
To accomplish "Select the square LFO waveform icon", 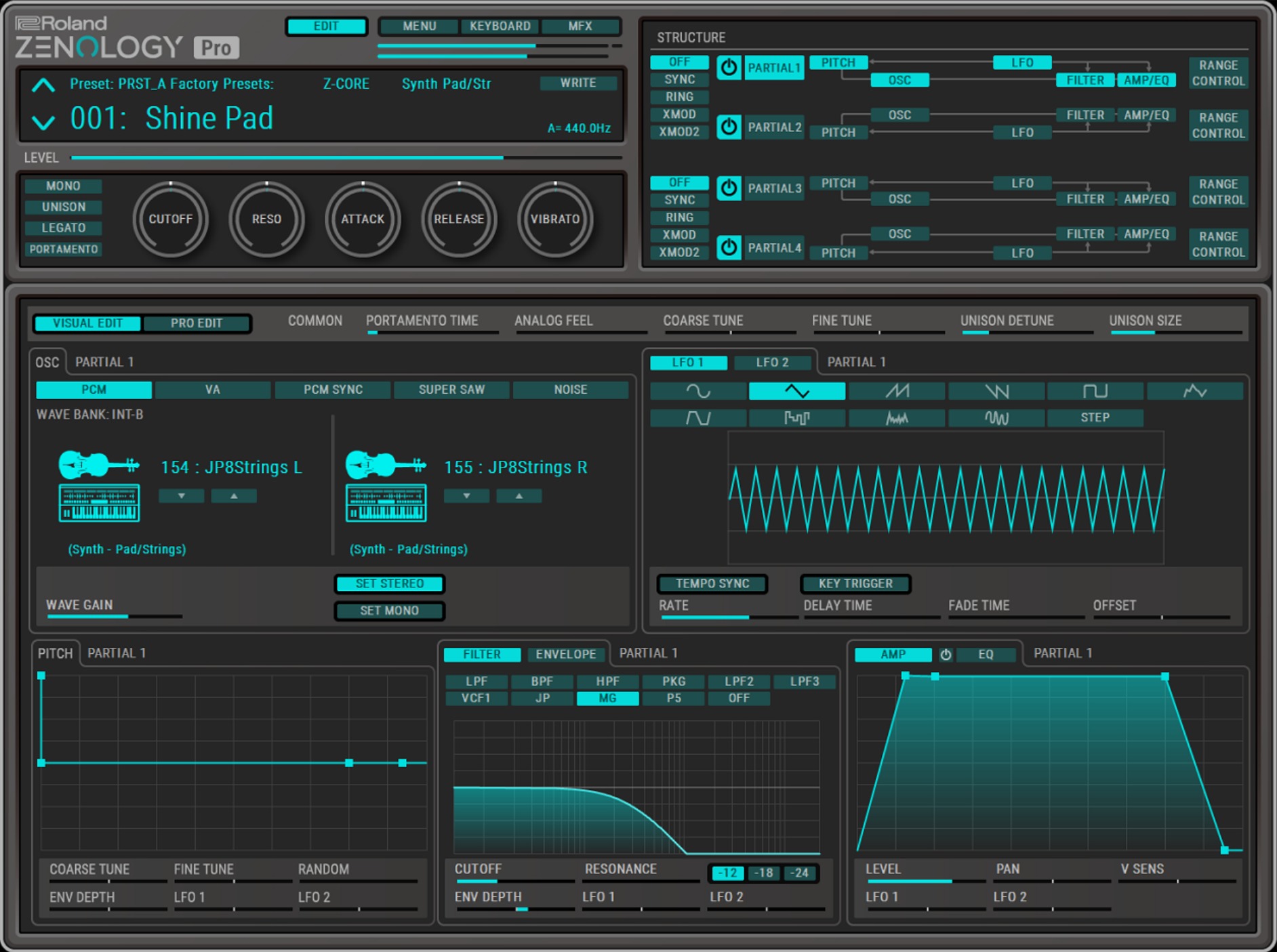I will pyautogui.click(x=1095, y=391).
